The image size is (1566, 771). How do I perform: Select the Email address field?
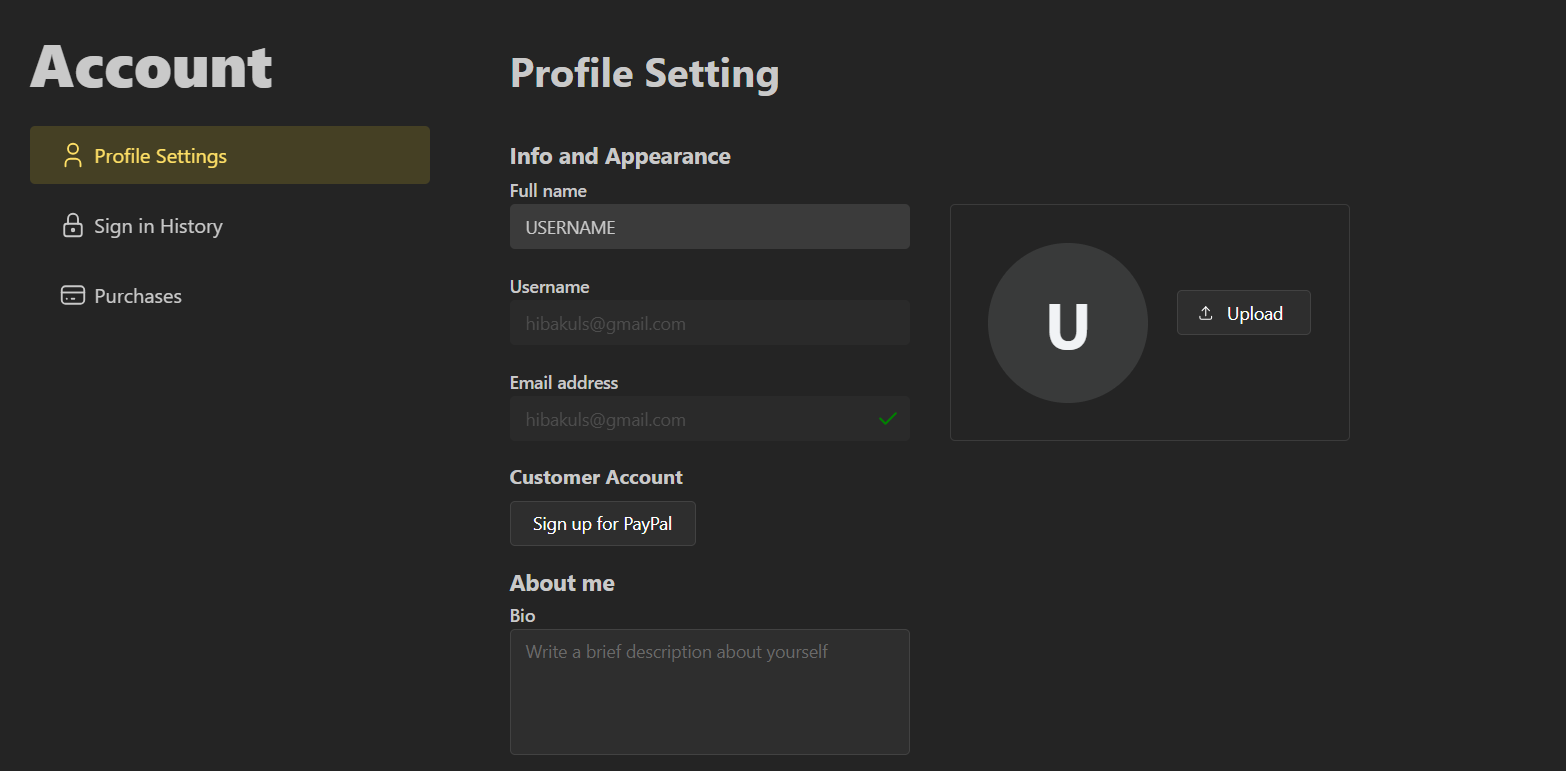pyautogui.click(x=690, y=419)
